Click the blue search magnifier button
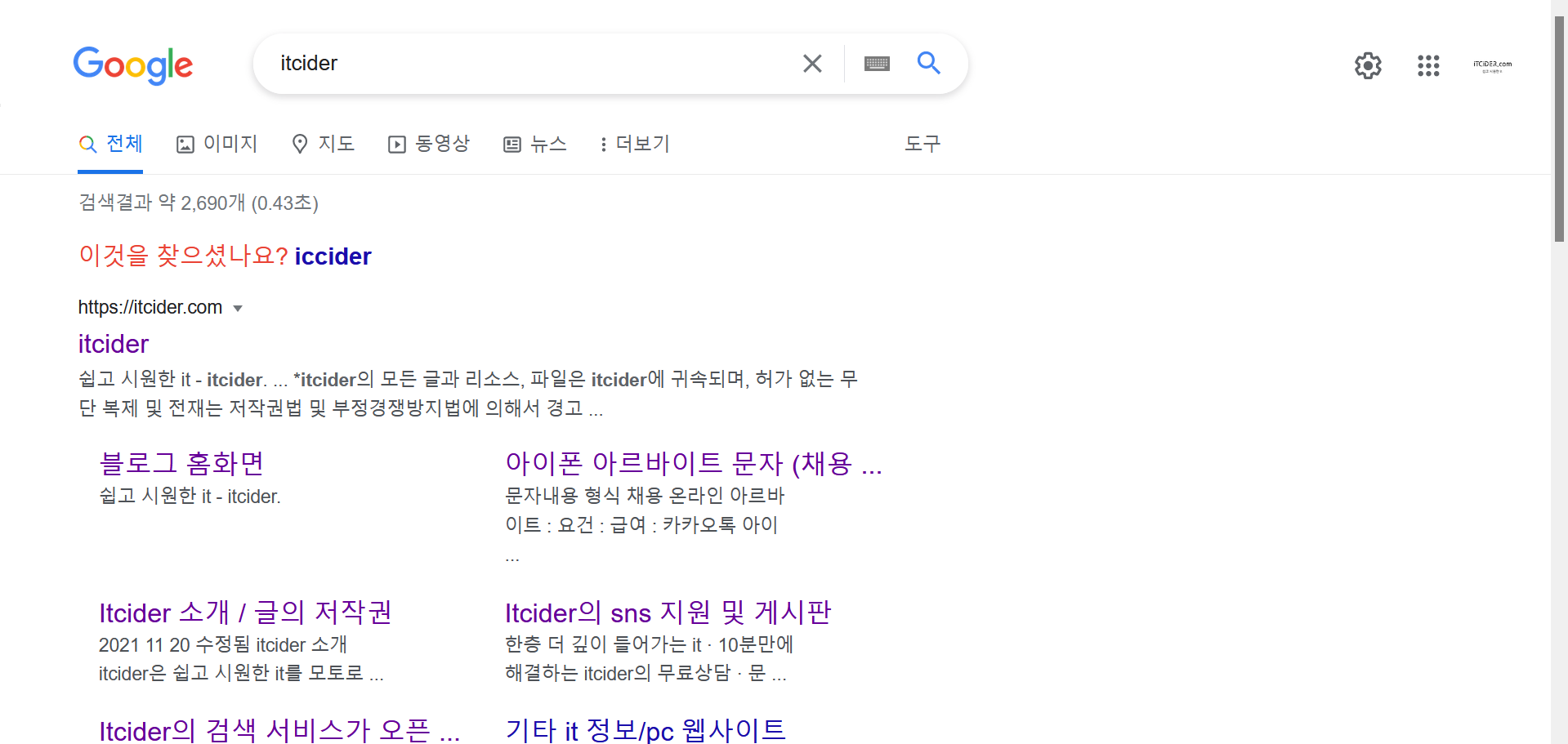This screenshot has height=744, width=1568. [929, 63]
